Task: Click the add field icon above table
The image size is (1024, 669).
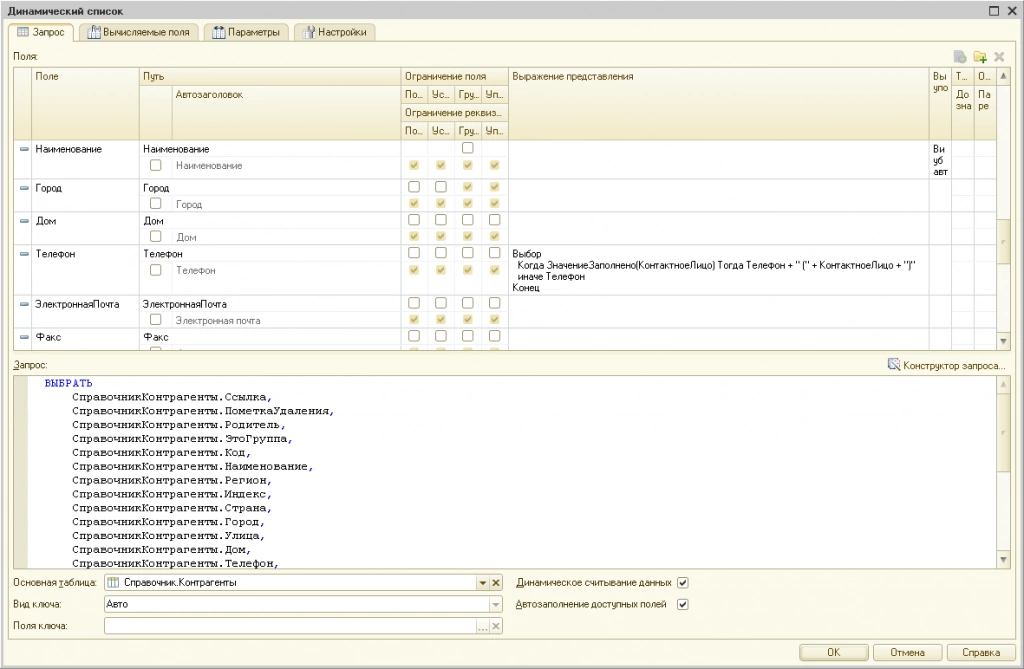Action: click(961, 57)
